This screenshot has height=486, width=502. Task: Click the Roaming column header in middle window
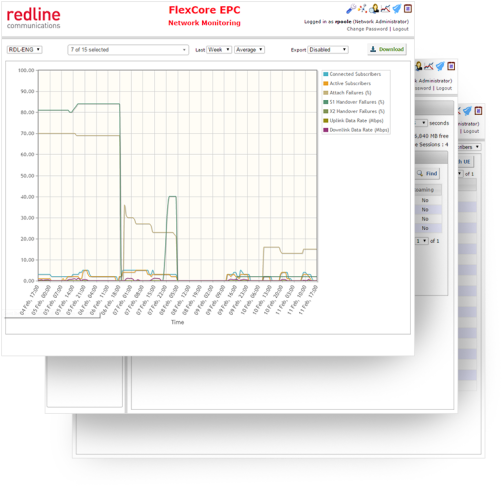[428, 190]
